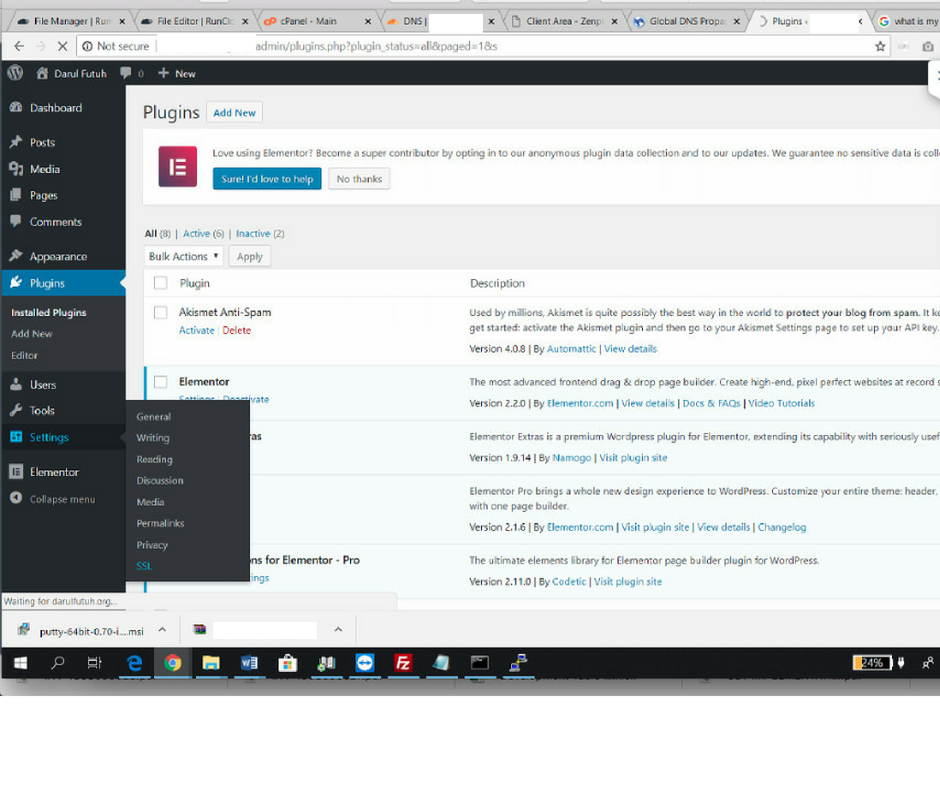Open Permalinks settings submenu item

160,523
